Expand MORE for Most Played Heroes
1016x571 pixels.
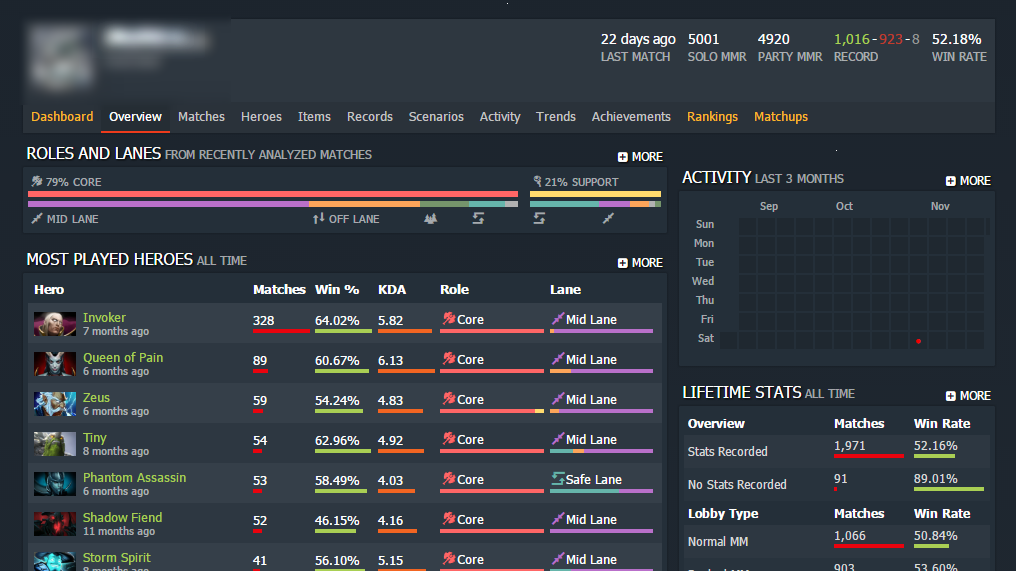pyautogui.click(x=640, y=262)
